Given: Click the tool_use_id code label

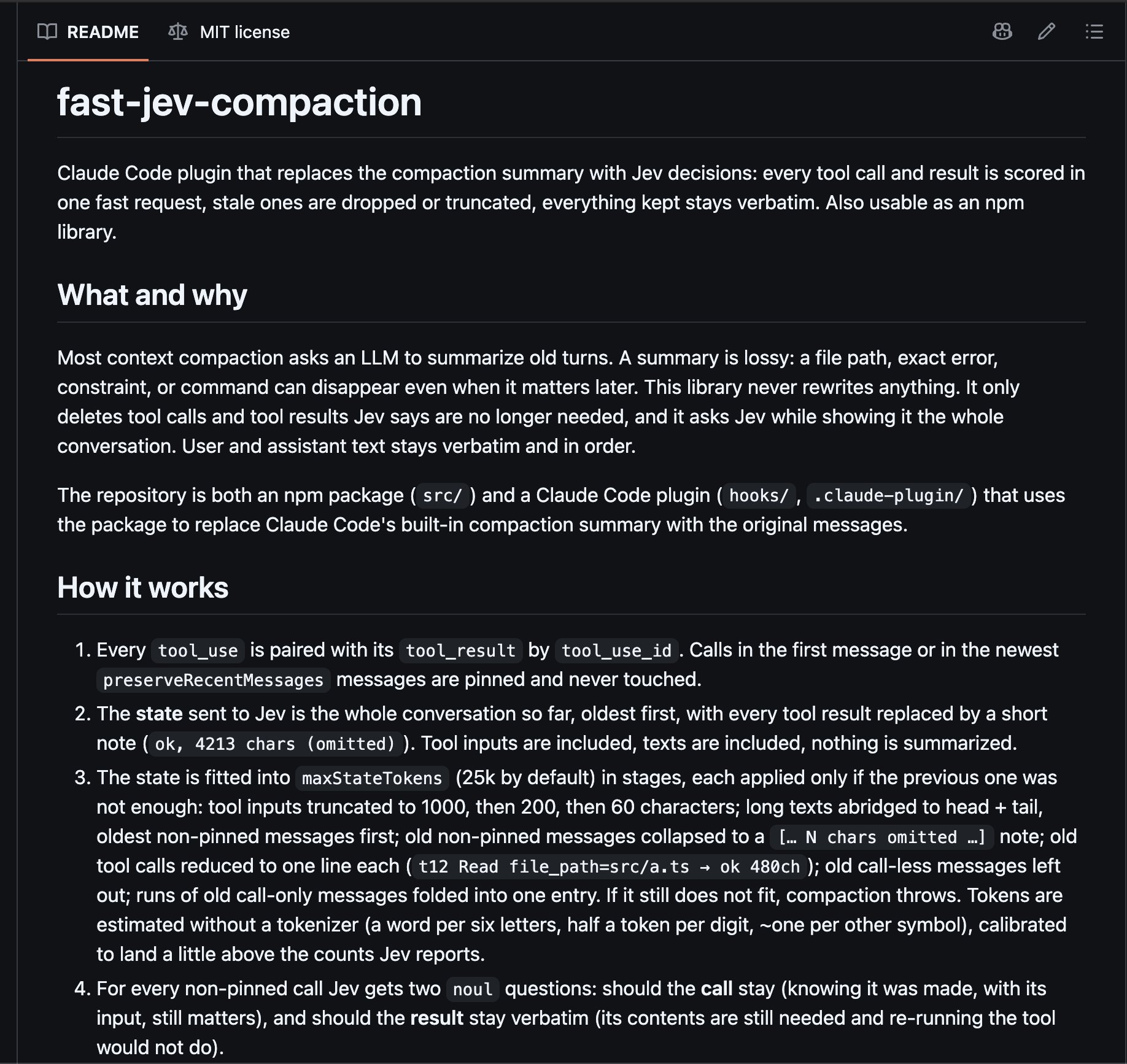Looking at the screenshot, I should coord(617,650).
